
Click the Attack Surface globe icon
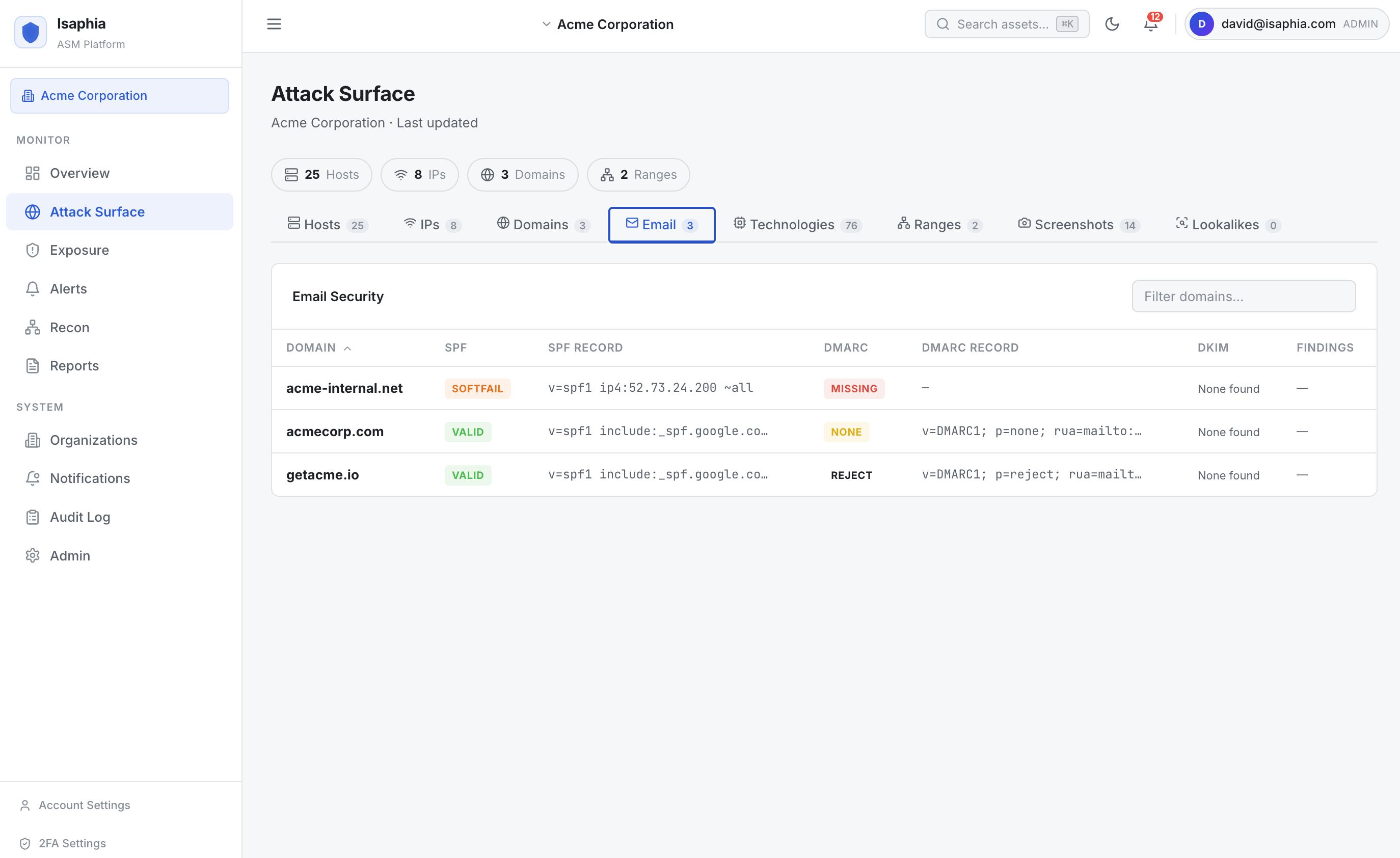point(33,212)
